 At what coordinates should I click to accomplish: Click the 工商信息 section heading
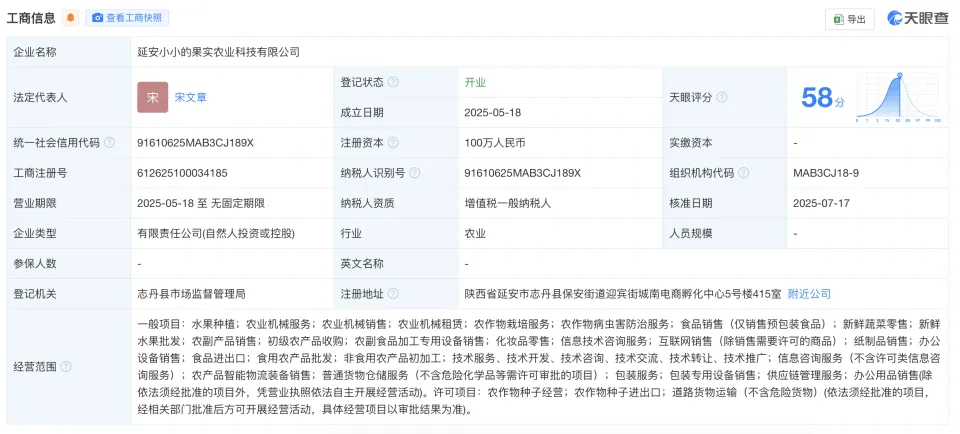click(x=31, y=18)
